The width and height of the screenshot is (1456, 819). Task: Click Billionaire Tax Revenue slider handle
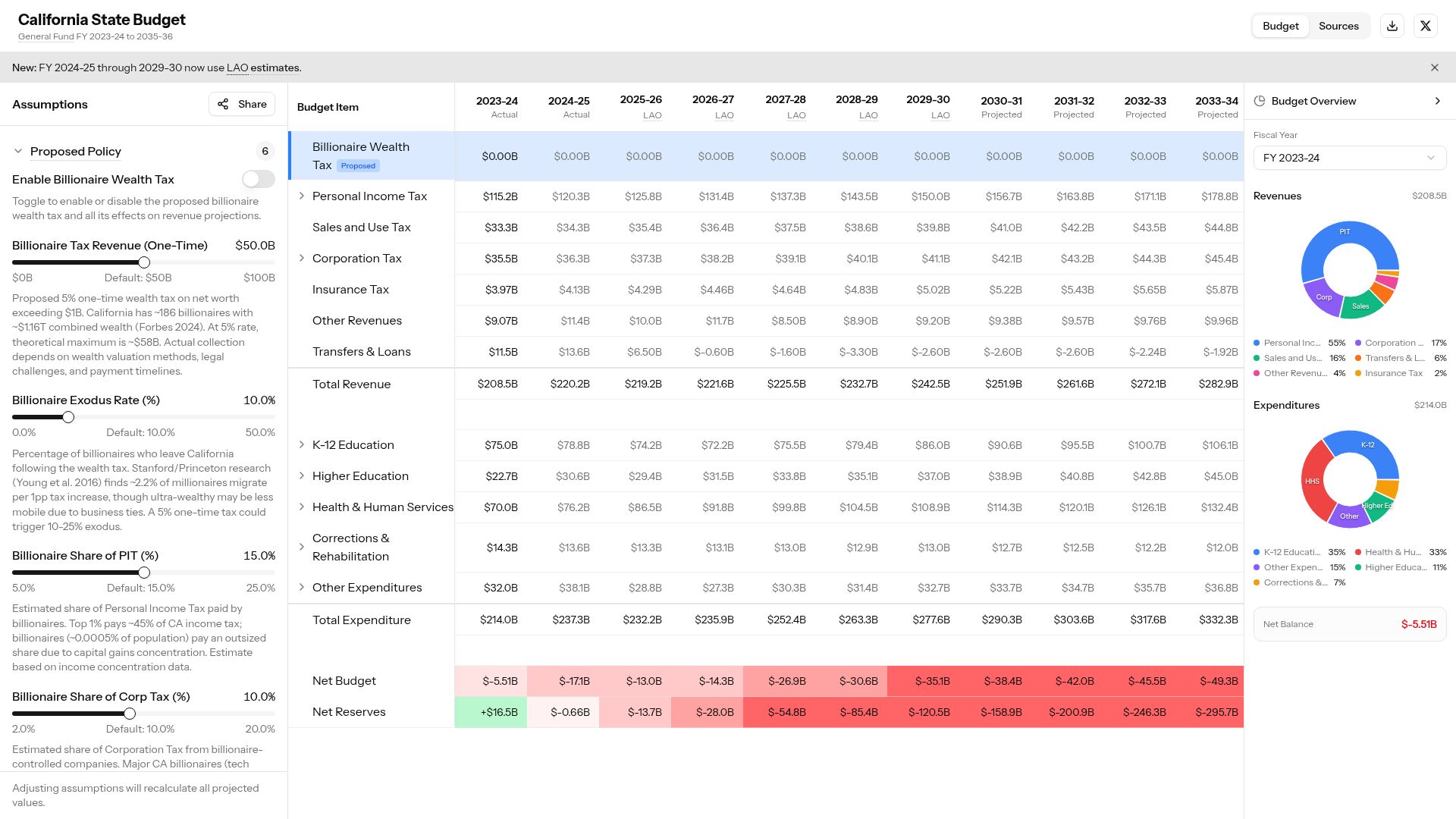(144, 262)
